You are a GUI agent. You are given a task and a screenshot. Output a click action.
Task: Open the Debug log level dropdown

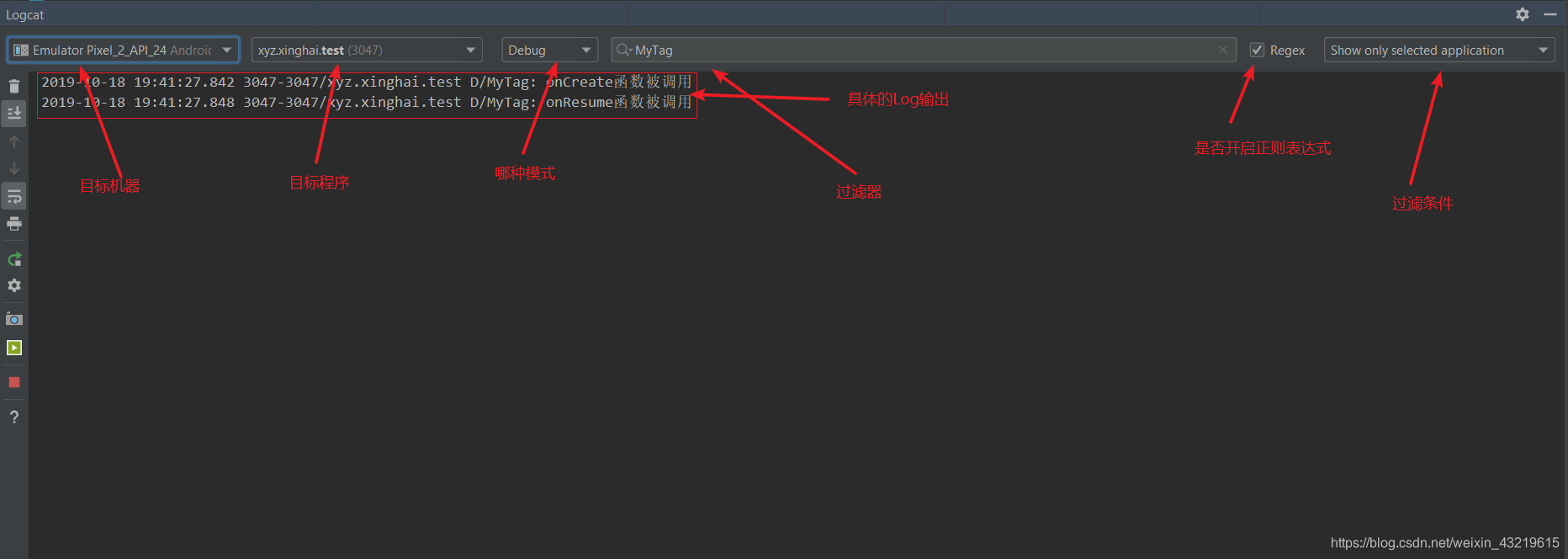[549, 50]
